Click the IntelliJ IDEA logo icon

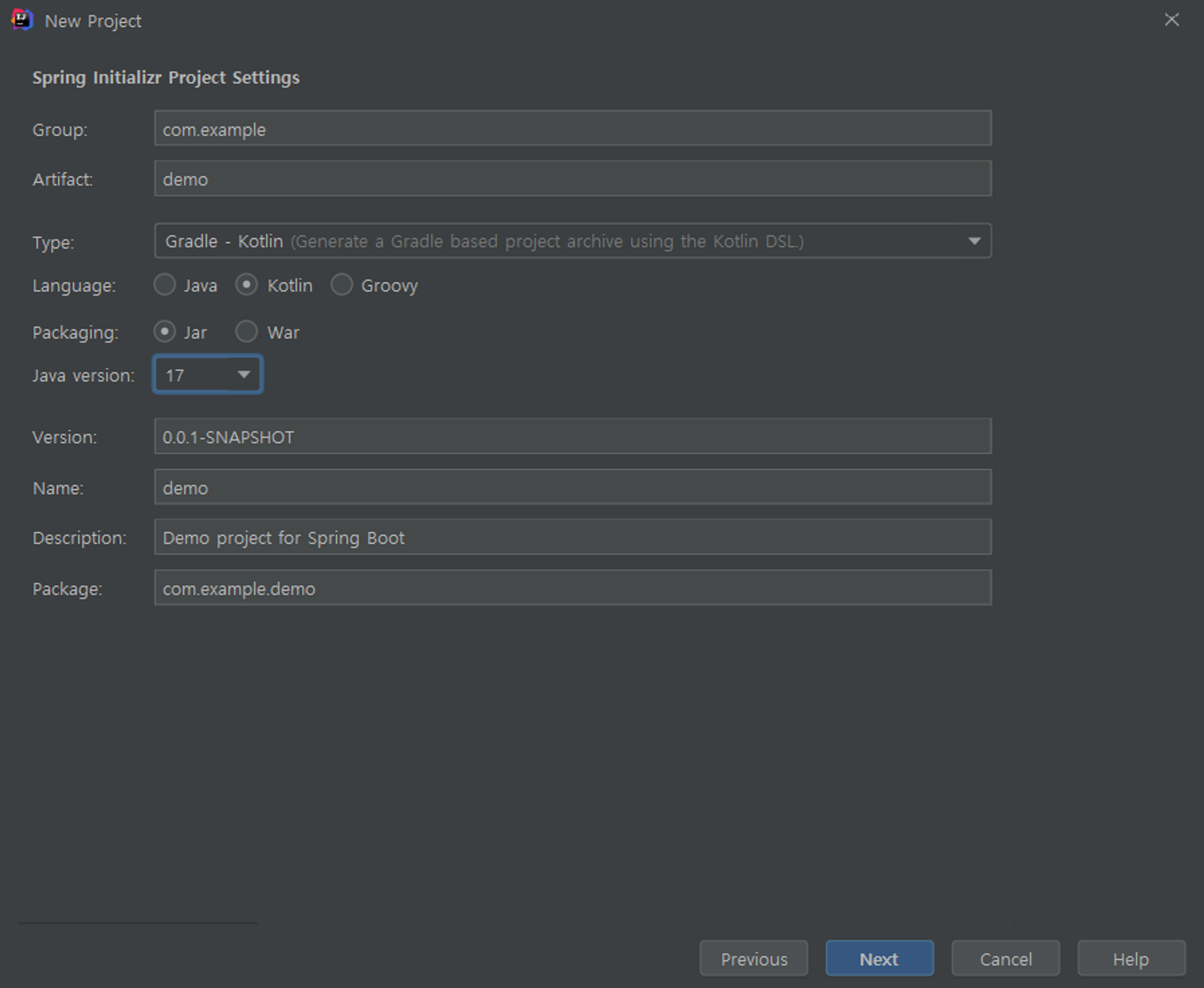(x=22, y=20)
